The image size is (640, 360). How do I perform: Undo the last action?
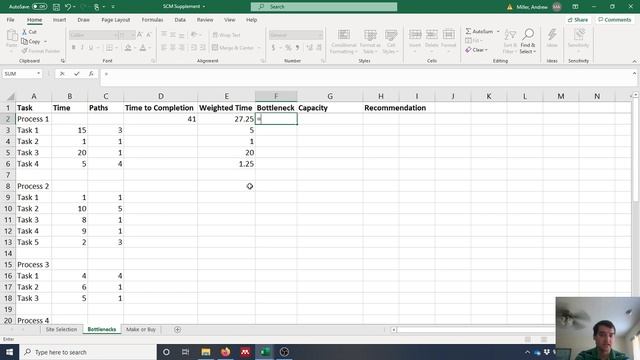coord(68,7)
